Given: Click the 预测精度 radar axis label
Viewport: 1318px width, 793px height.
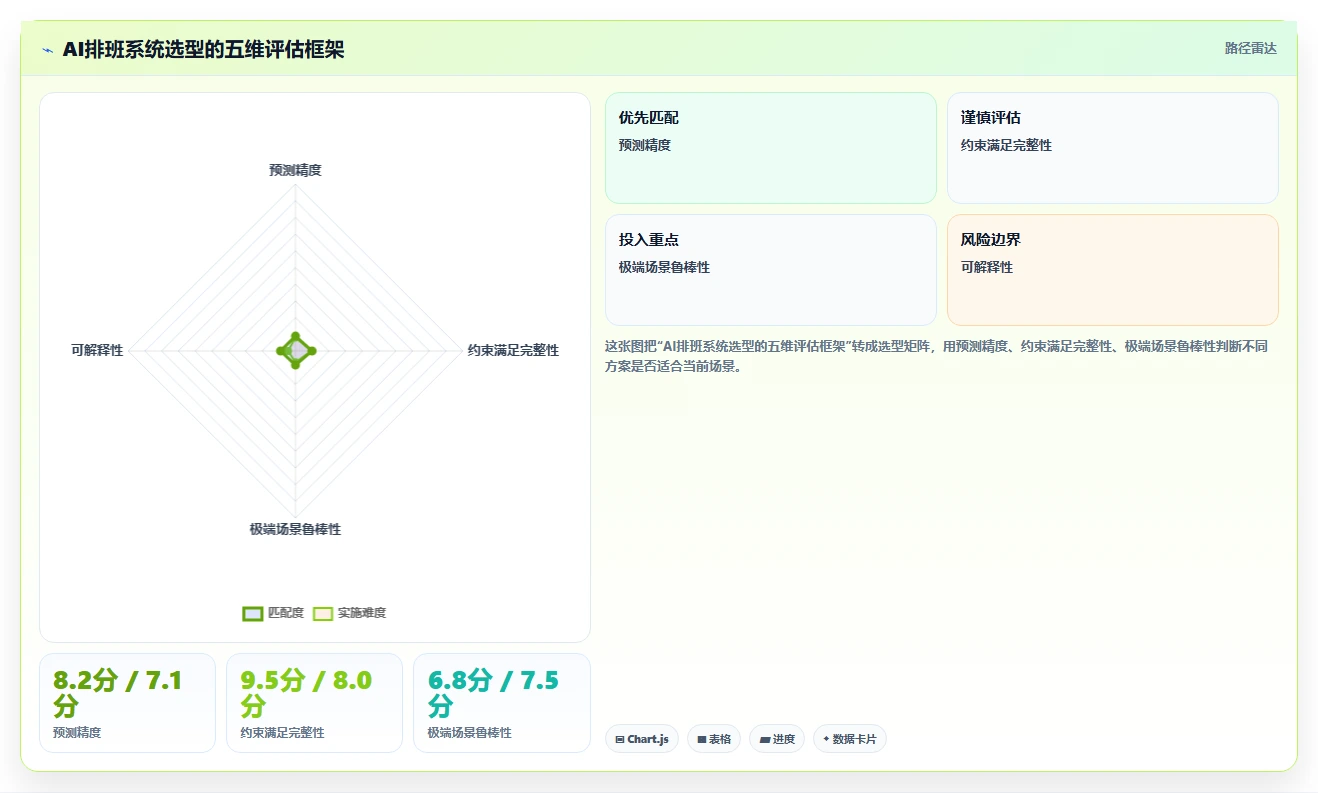Looking at the screenshot, I should pyautogui.click(x=295, y=170).
